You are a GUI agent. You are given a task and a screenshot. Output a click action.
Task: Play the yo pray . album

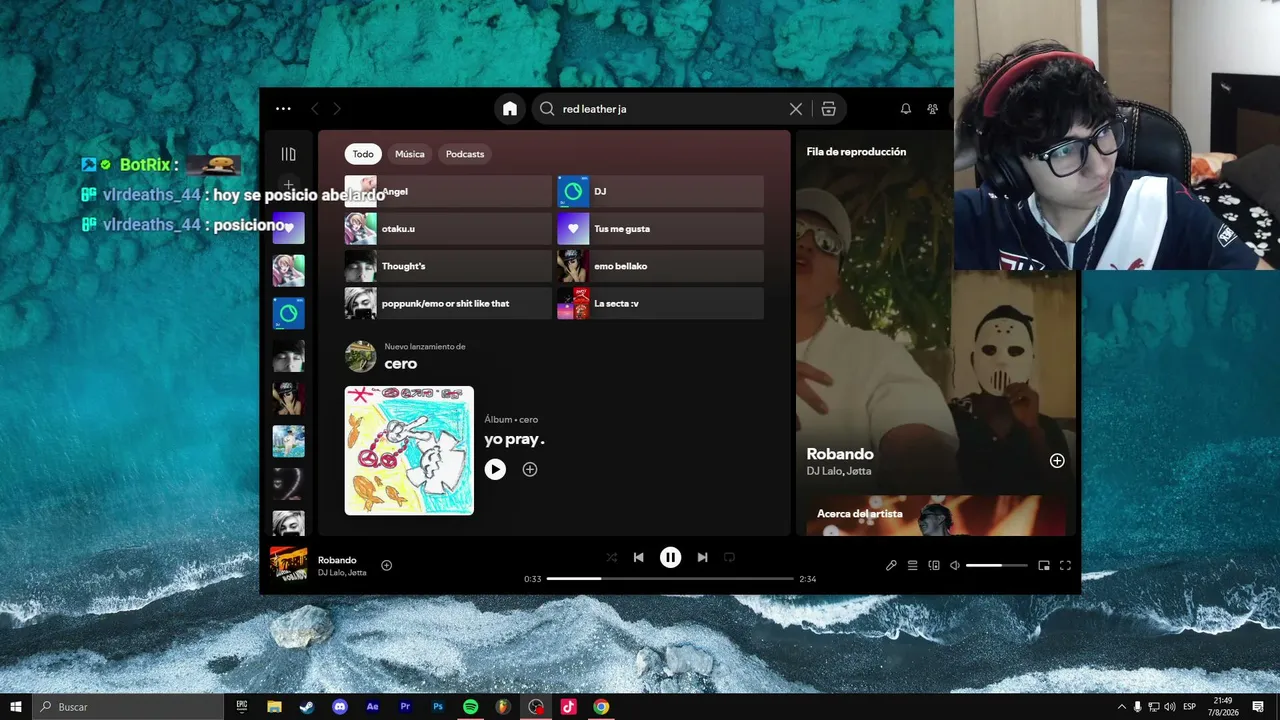point(495,469)
